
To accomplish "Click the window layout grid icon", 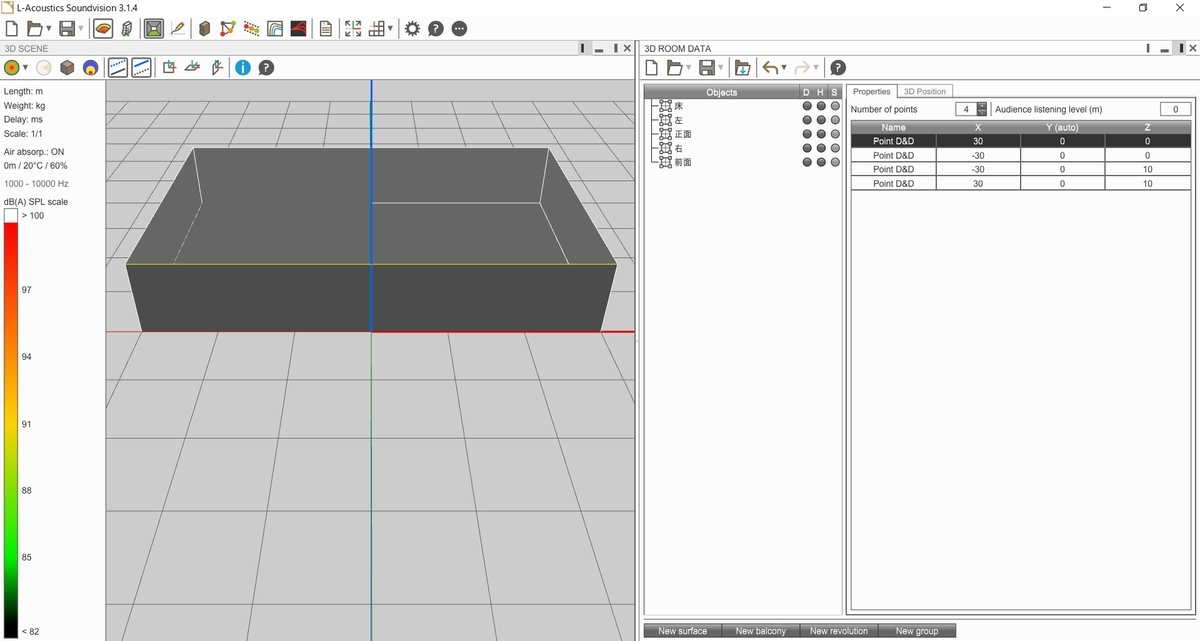I will [x=377, y=29].
